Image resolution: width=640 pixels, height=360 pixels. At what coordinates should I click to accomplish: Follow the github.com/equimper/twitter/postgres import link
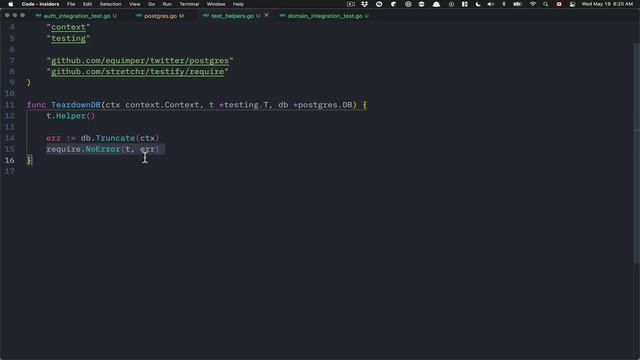pyautogui.click(x=140, y=60)
